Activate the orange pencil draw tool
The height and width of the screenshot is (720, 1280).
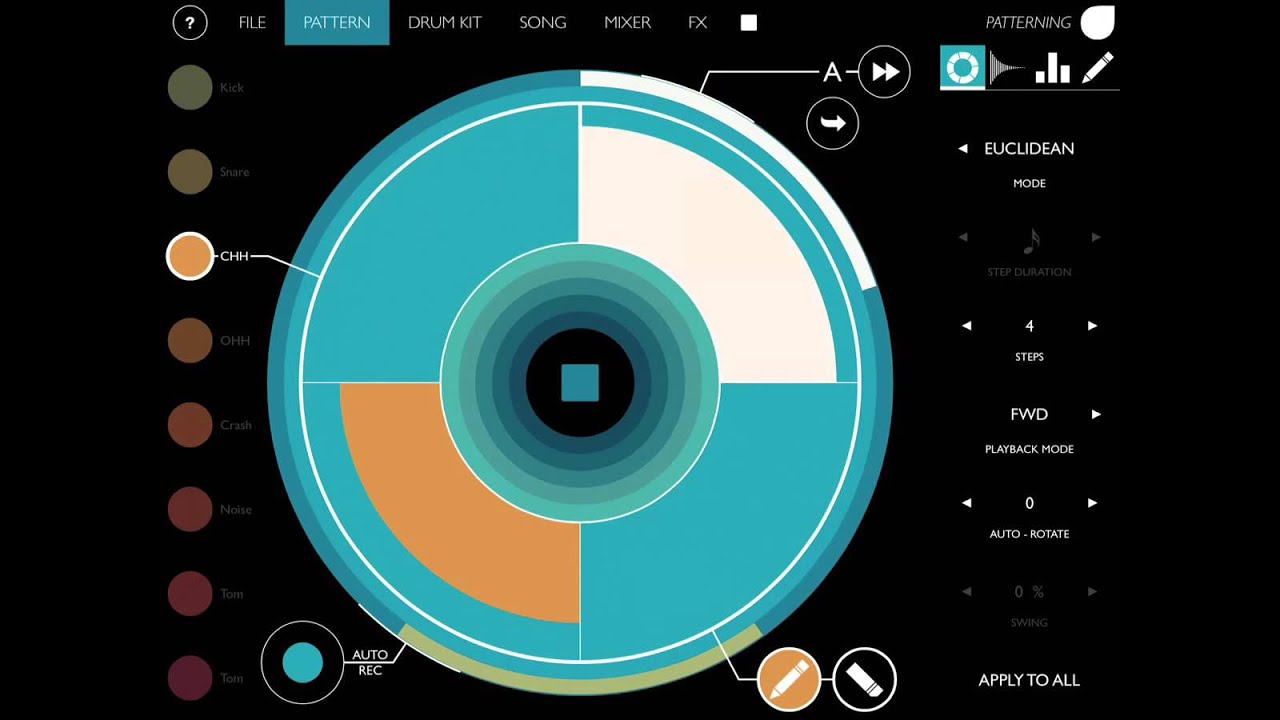click(x=789, y=679)
